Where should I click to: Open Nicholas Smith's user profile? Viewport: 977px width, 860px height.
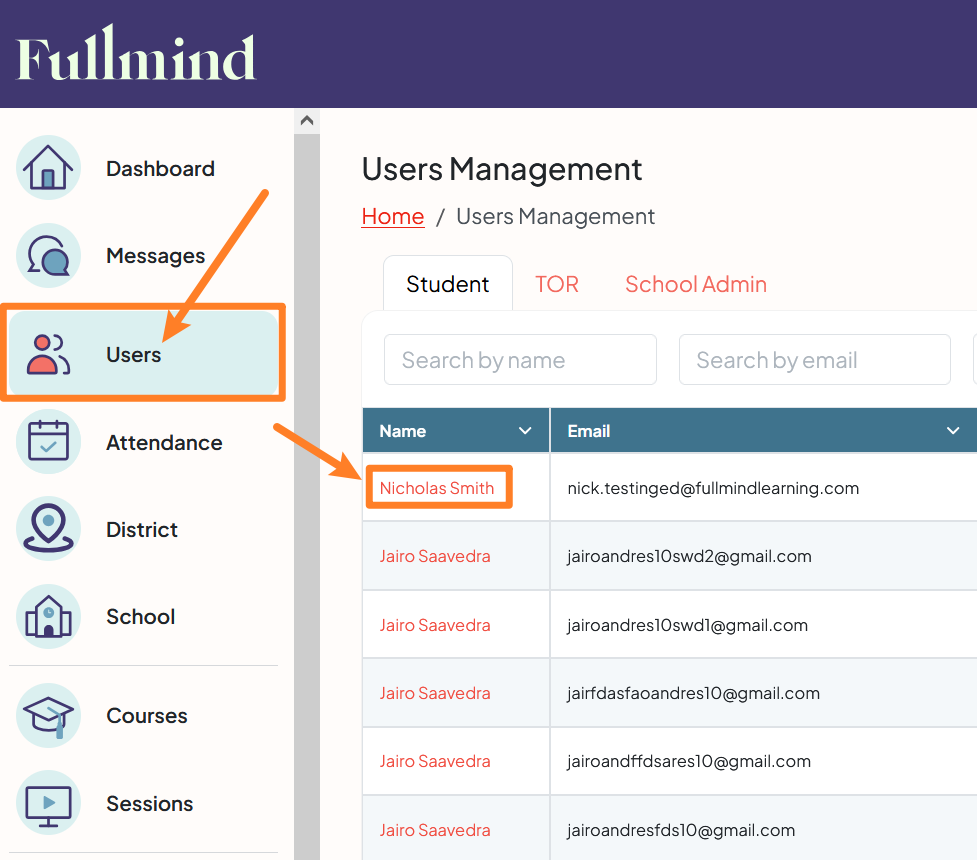(x=438, y=487)
